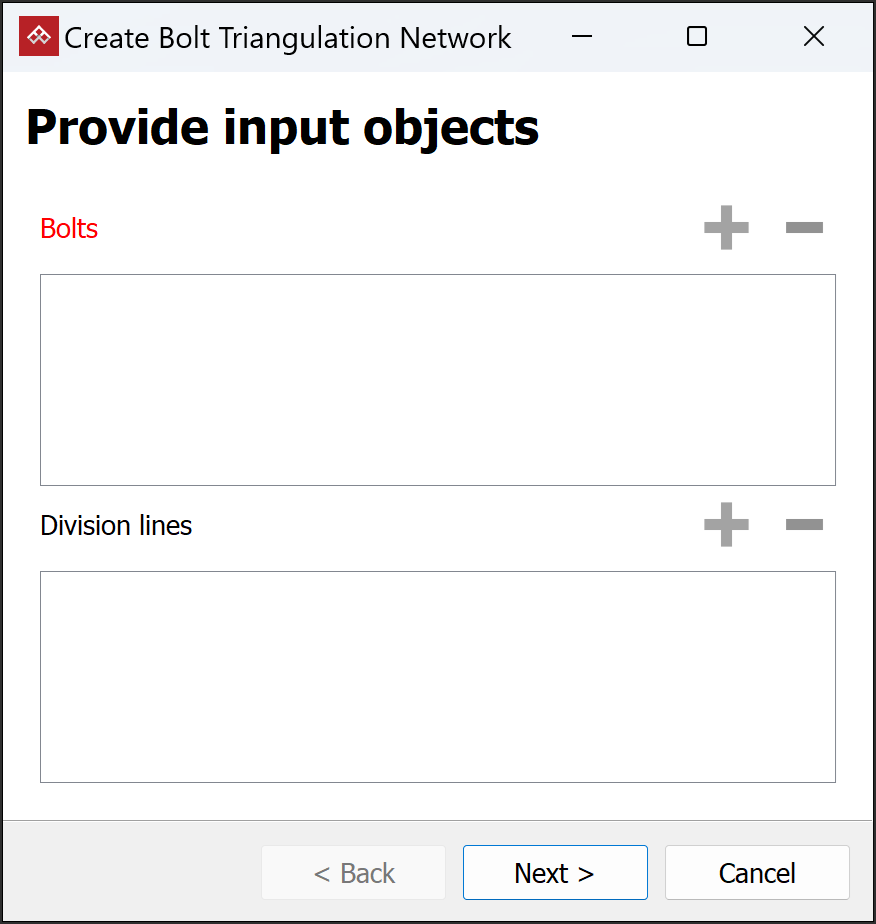Maximize the Create Bolt Triangulation Network dialog
The width and height of the screenshot is (876, 924).
click(x=697, y=37)
